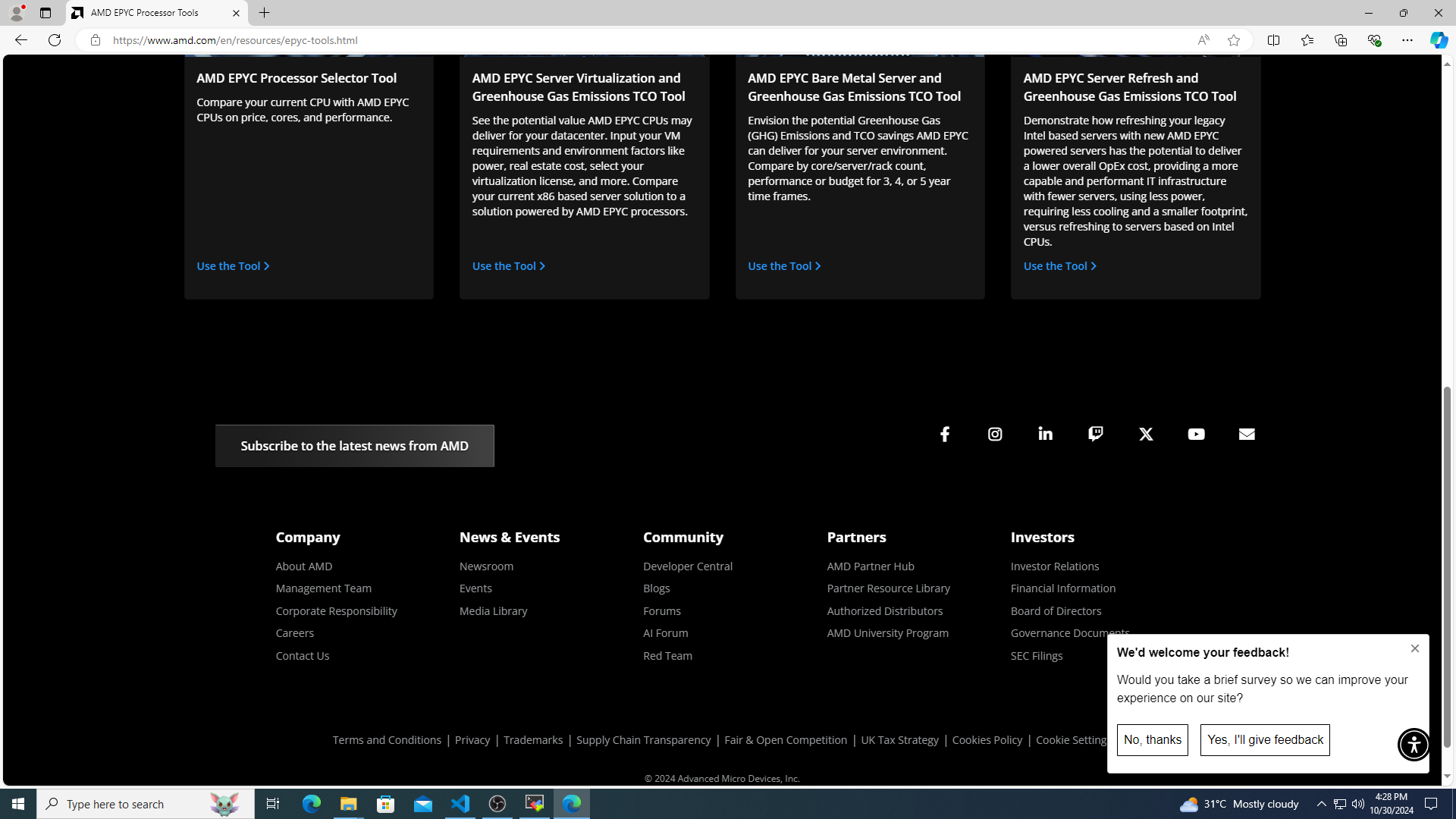Open Management Team footer link
The width and height of the screenshot is (1456, 819).
click(323, 588)
